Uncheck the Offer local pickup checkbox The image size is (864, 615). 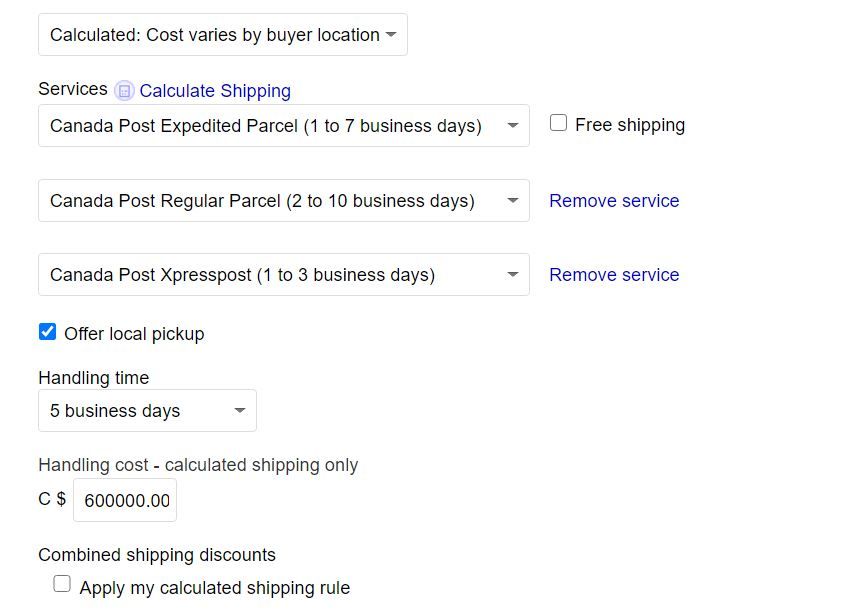click(47, 332)
